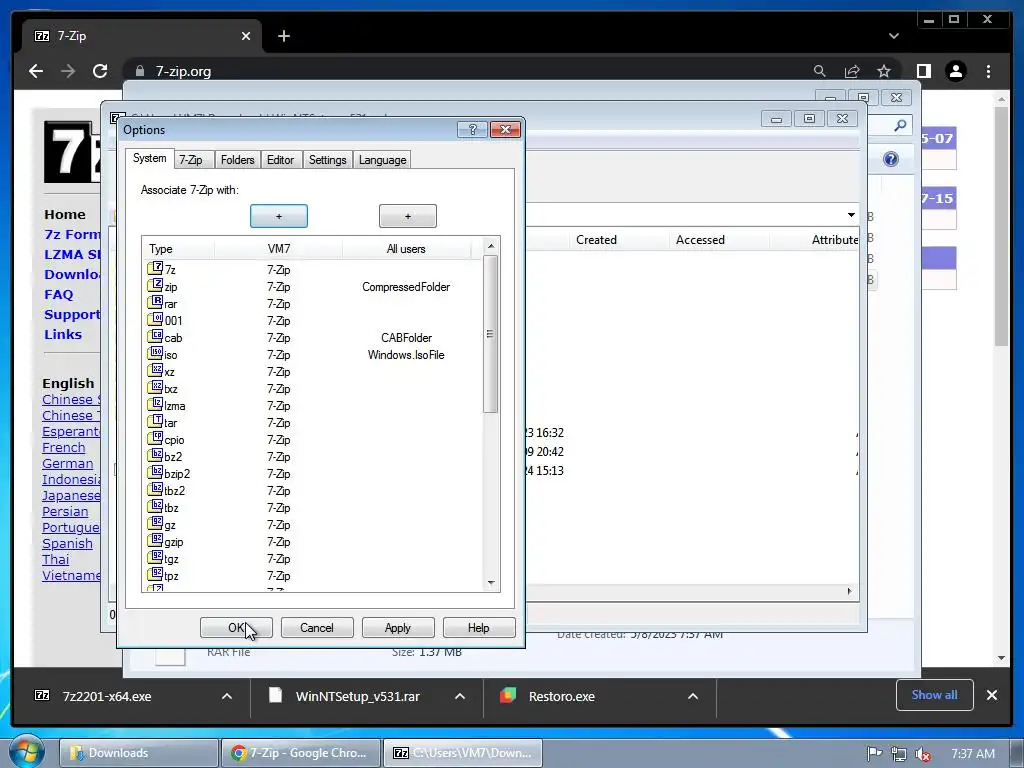The image size is (1024, 768).
Task: Click Chrome's profile avatar icon
Action: [x=956, y=71]
